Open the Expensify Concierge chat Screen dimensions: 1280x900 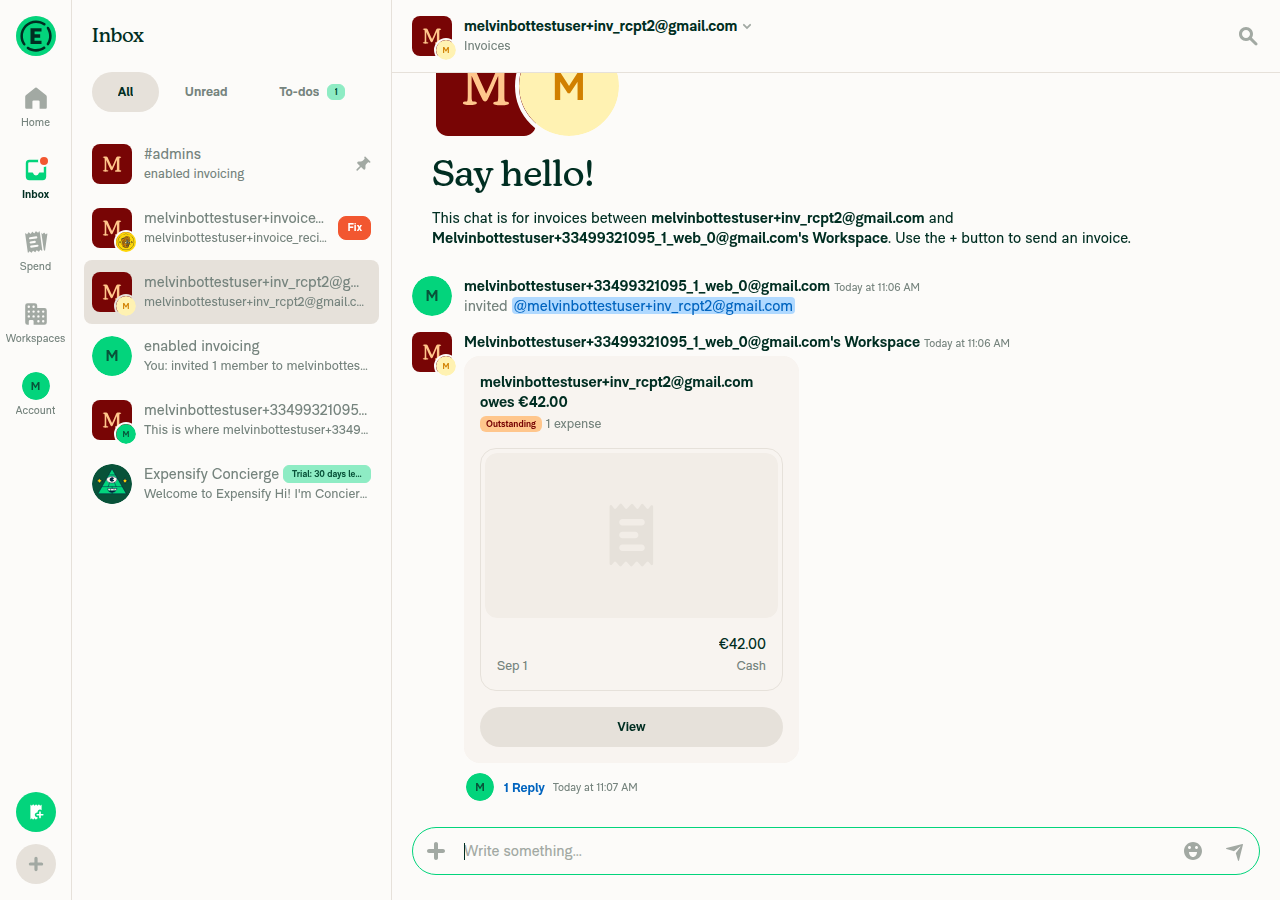[231, 484]
